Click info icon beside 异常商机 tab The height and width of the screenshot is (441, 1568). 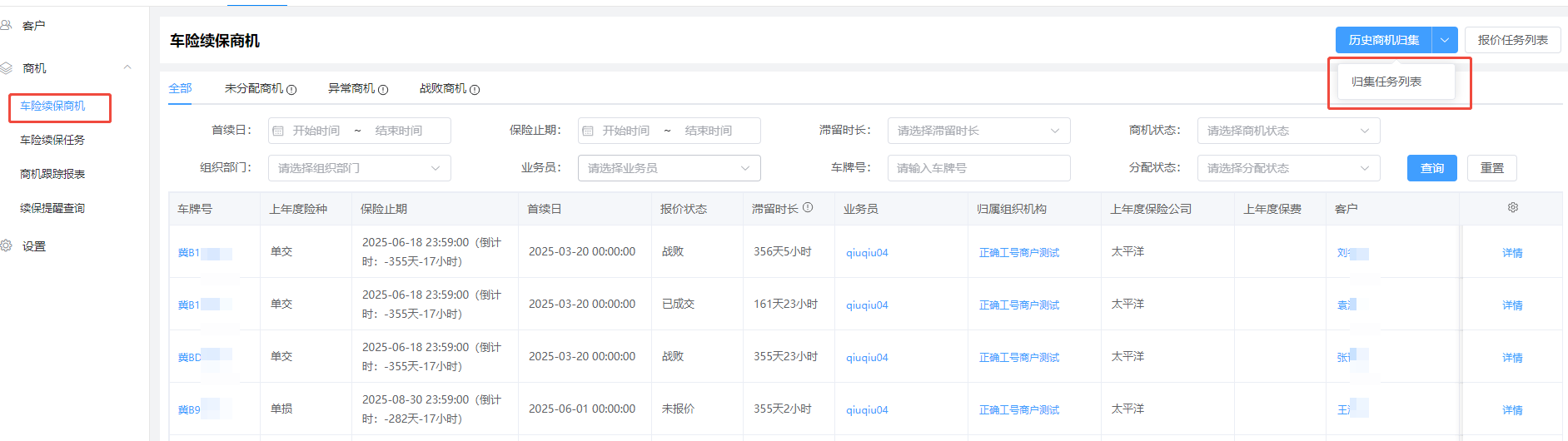(383, 90)
